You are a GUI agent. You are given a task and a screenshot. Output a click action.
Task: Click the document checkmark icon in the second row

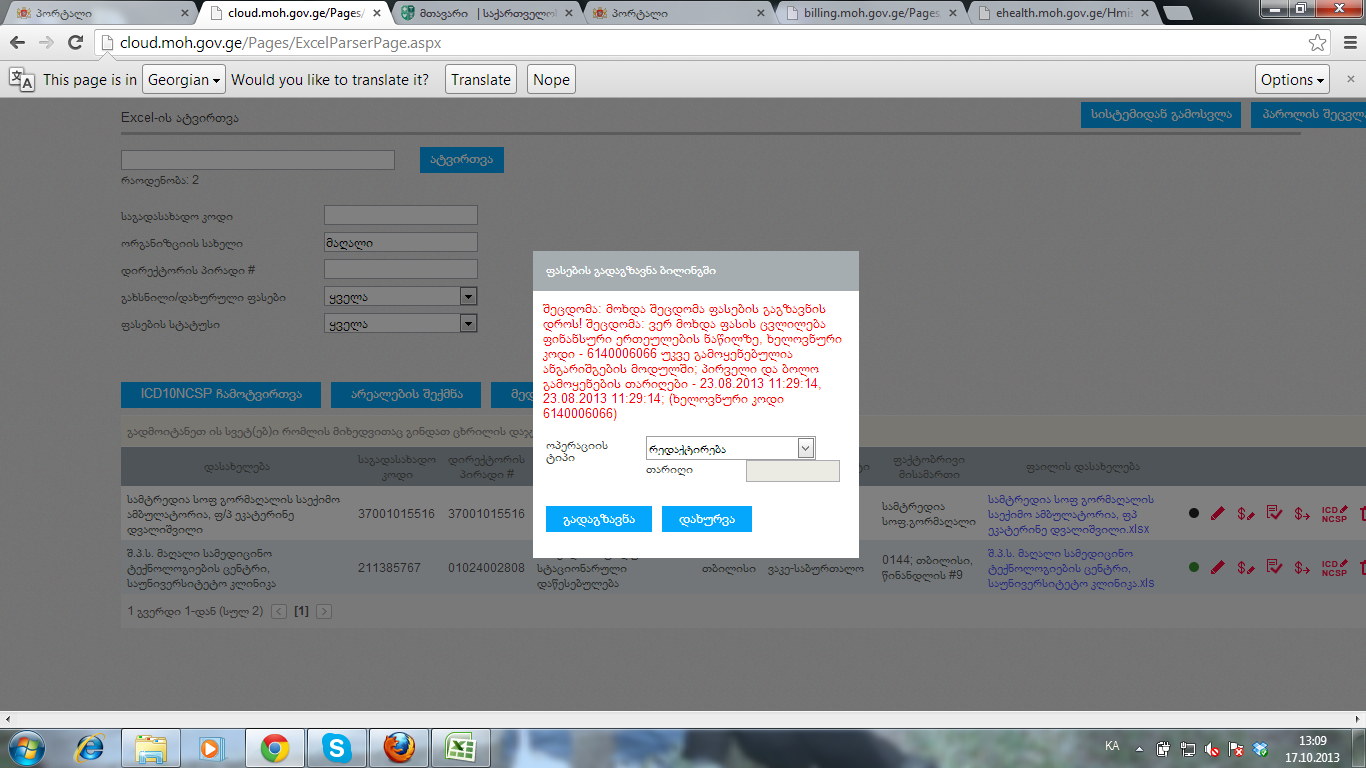1274,567
